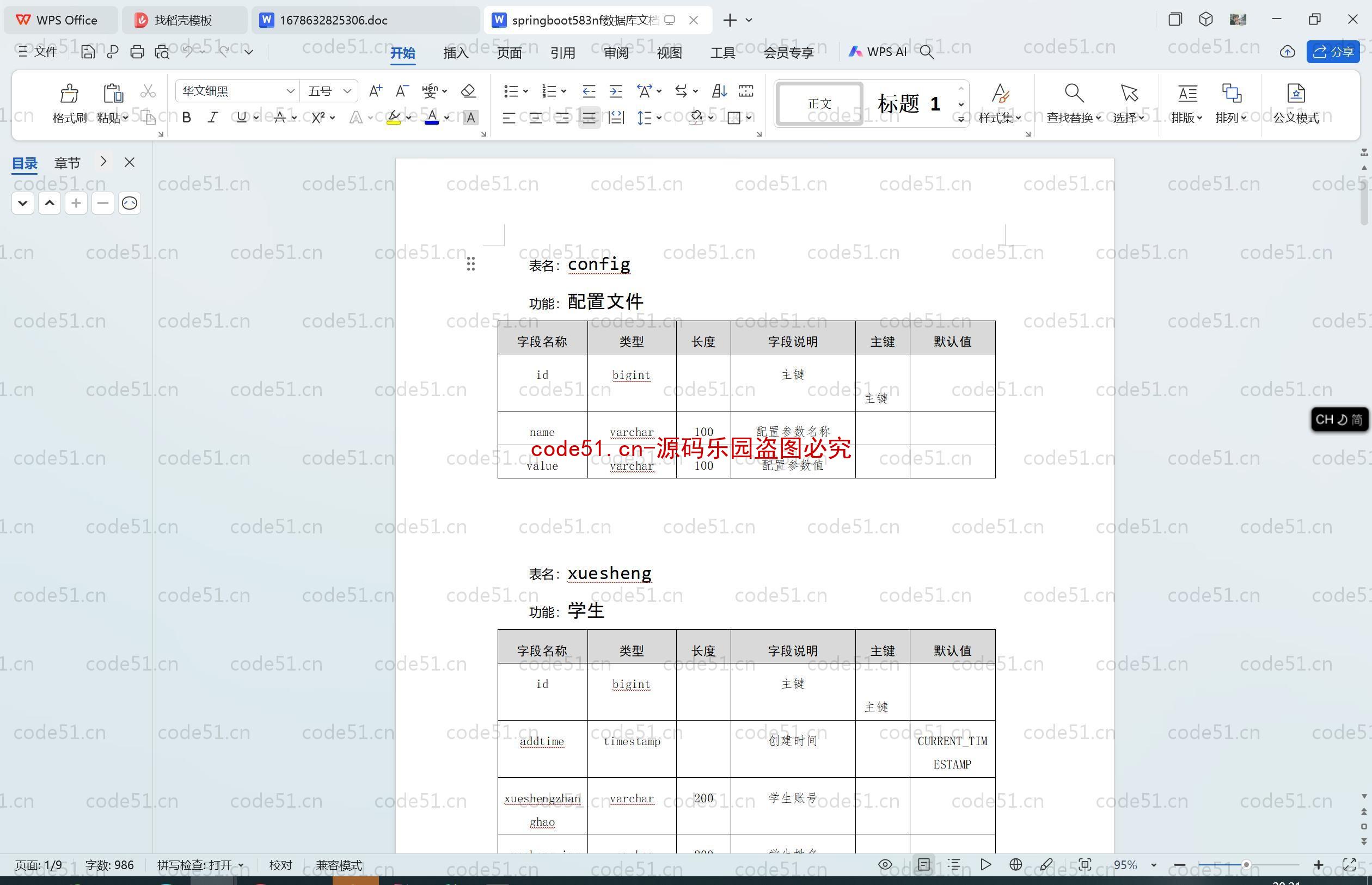Expand bullet list dropdown arrow
Viewport: 1372px width, 885px height.
pos(525,91)
